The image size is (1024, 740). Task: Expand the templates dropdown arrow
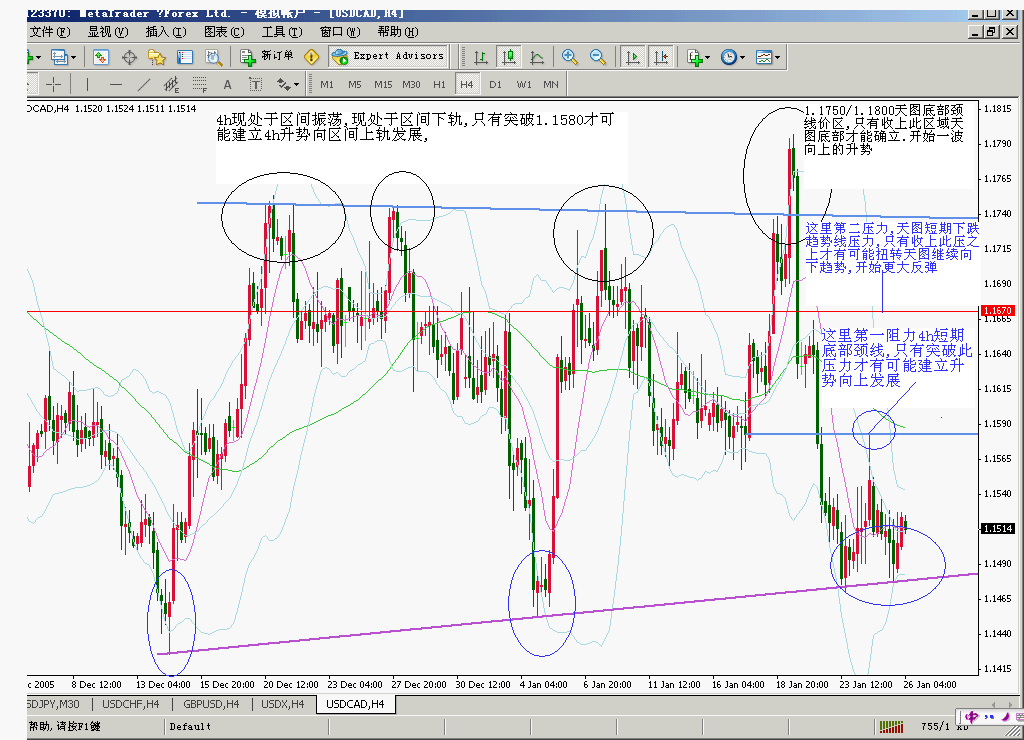777,58
